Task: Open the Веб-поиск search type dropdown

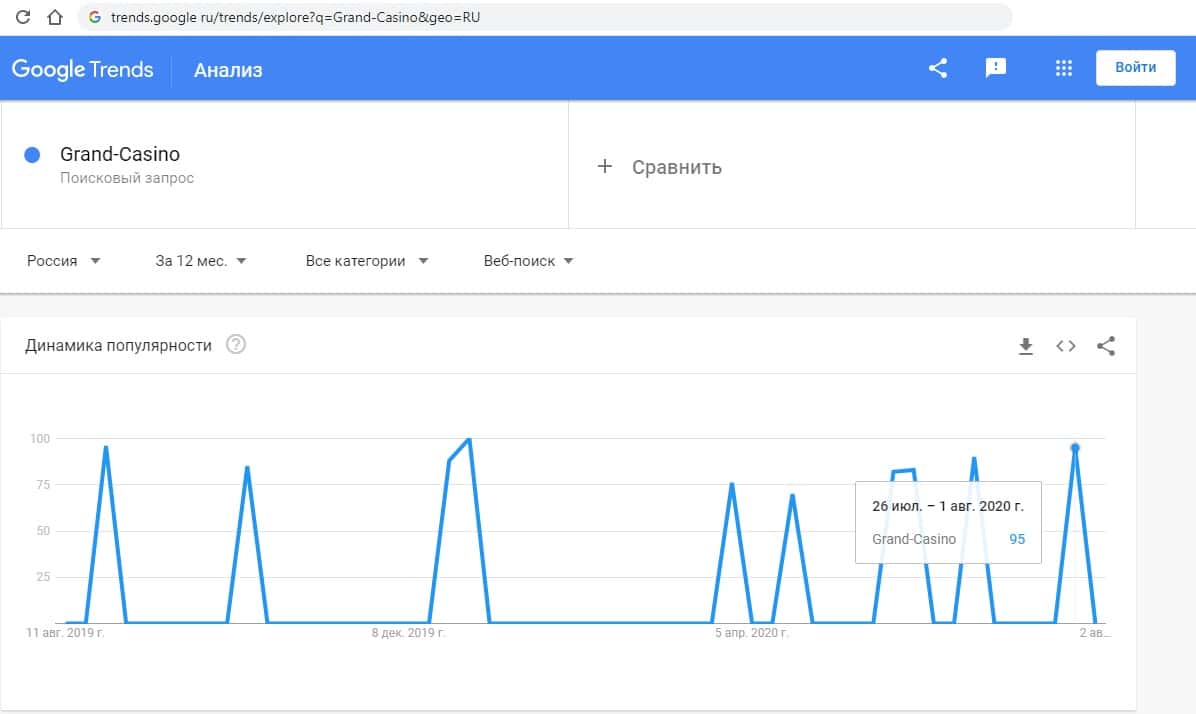Action: [528, 261]
